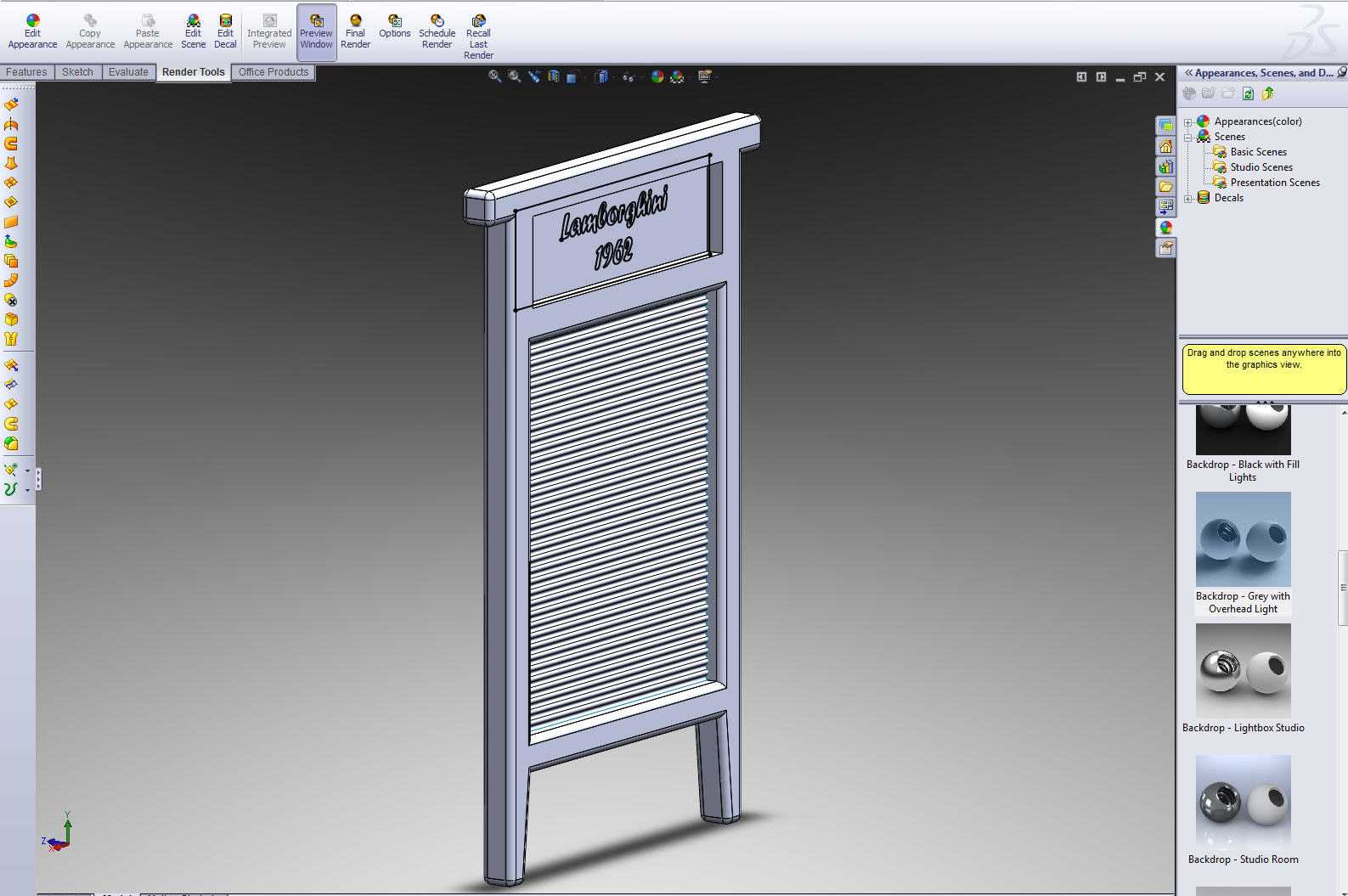Click the Up One Level folder icon
The image size is (1348, 896).
(1268, 93)
